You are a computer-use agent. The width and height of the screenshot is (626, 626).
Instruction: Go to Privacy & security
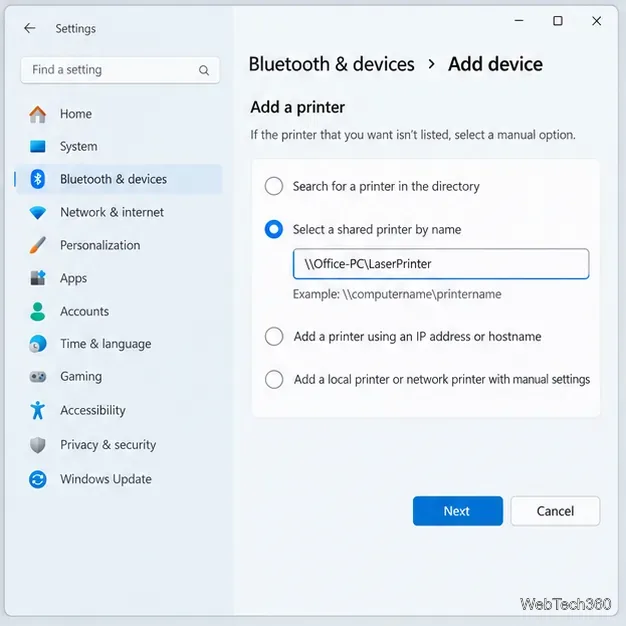point(108,445)
